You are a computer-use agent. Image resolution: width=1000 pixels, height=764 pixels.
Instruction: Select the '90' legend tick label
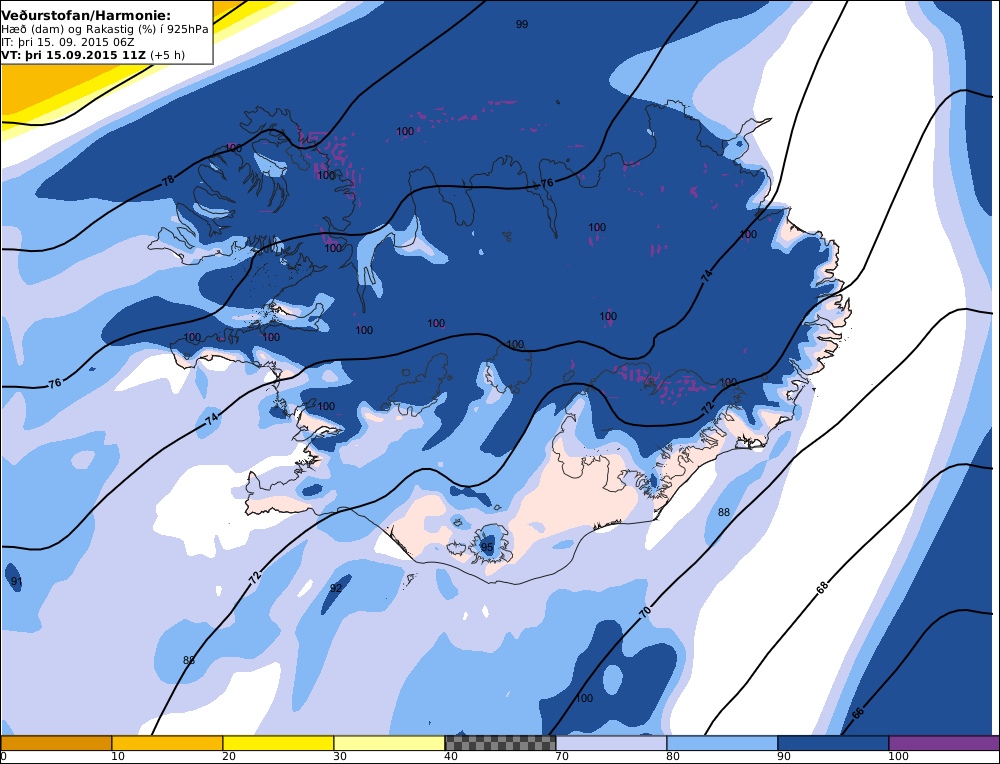784,756
